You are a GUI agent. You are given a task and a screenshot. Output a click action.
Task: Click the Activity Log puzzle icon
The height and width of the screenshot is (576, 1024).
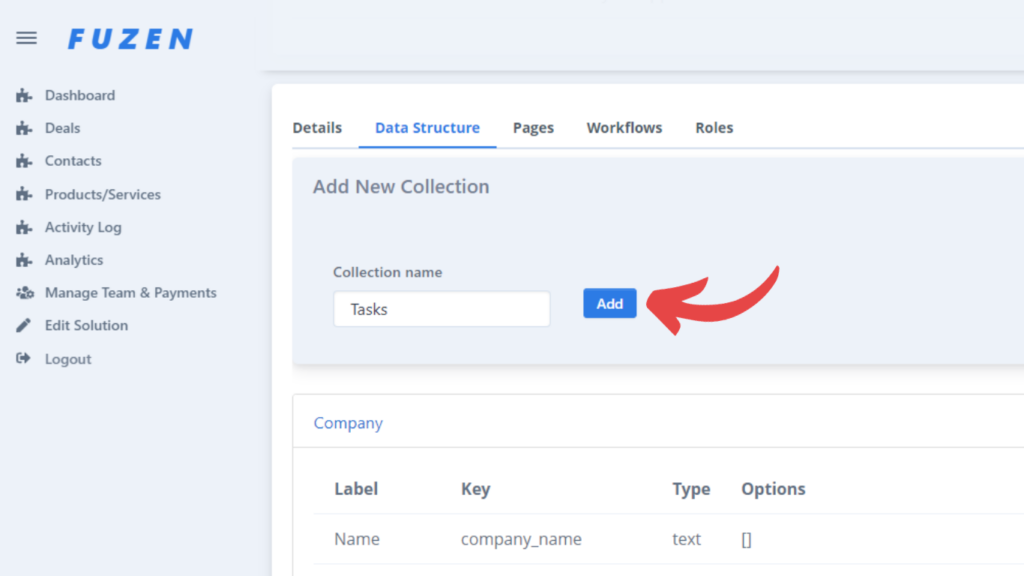click(24, 227)
